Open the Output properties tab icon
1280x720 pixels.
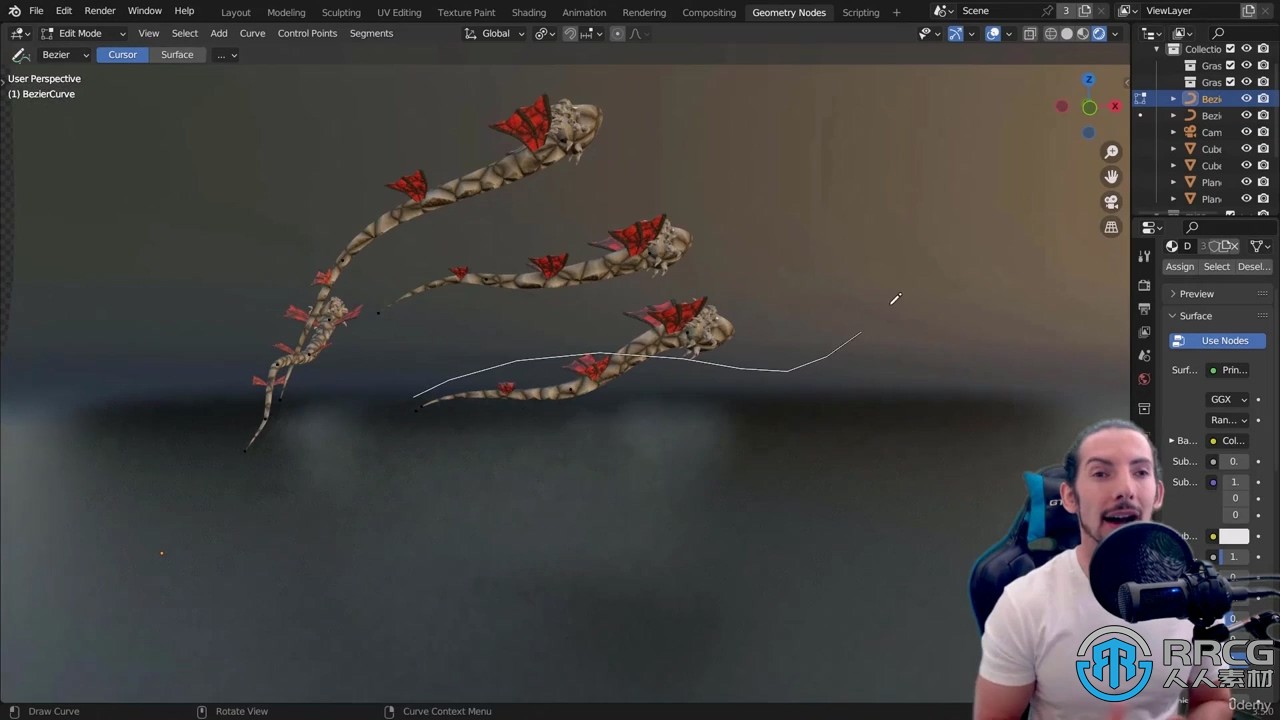pyautogui.click(x=1144, y=309)
